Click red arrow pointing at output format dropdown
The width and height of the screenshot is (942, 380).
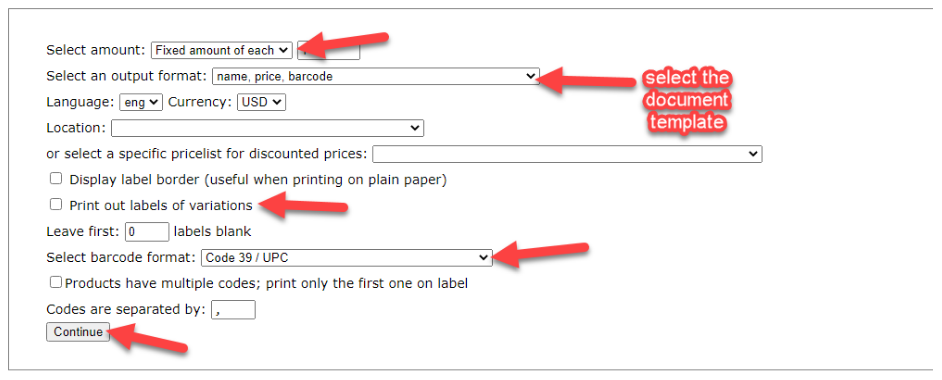click(x=588, y=80)
